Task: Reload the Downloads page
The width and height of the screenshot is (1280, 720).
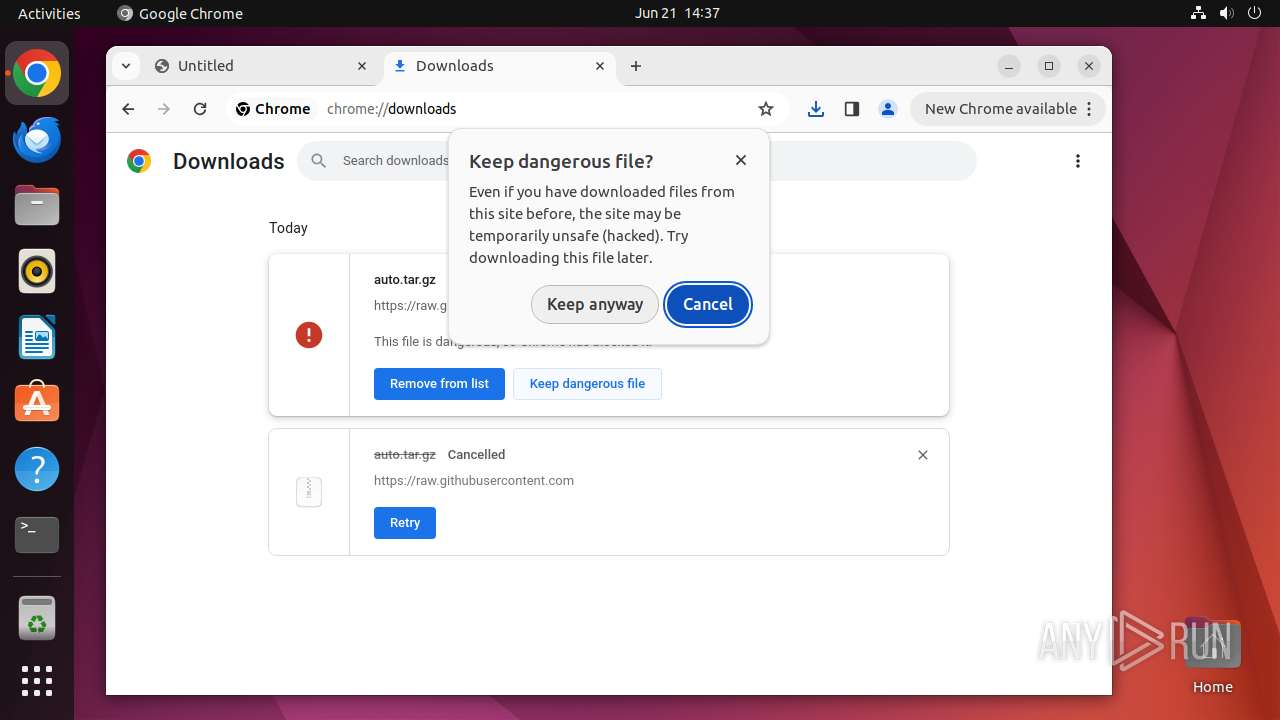Action: [x=200, y=109]
